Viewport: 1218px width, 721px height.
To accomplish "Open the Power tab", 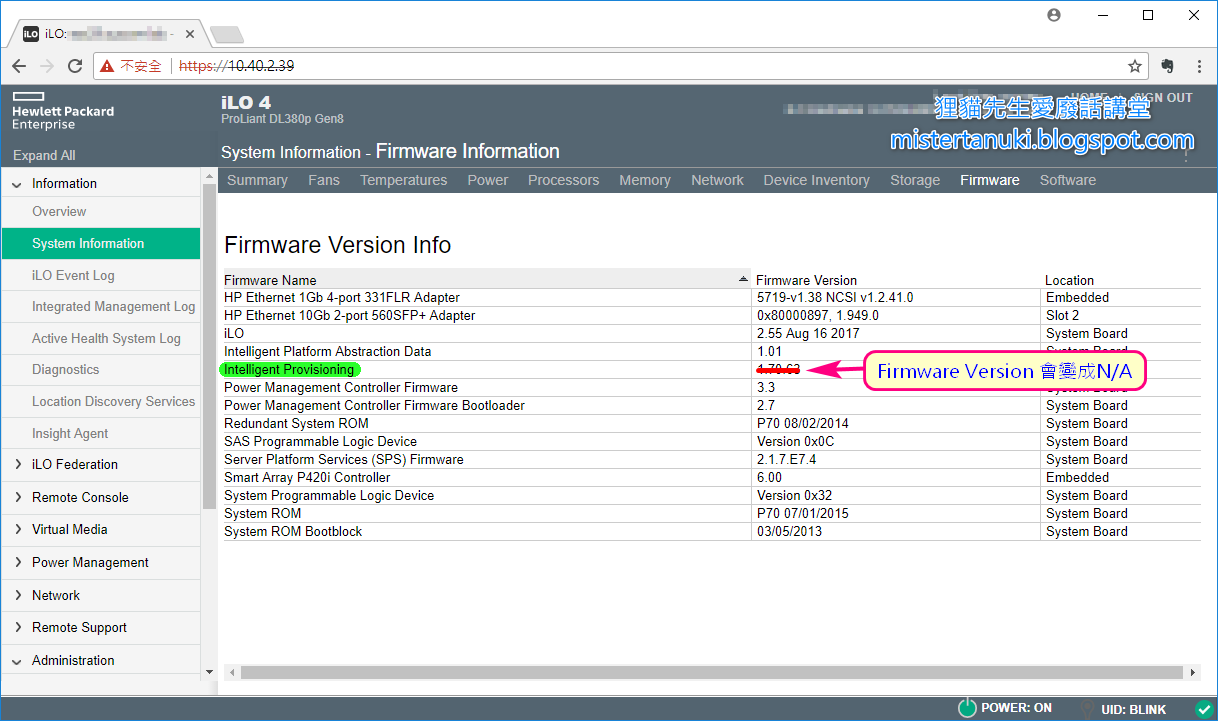I will 488,180.
